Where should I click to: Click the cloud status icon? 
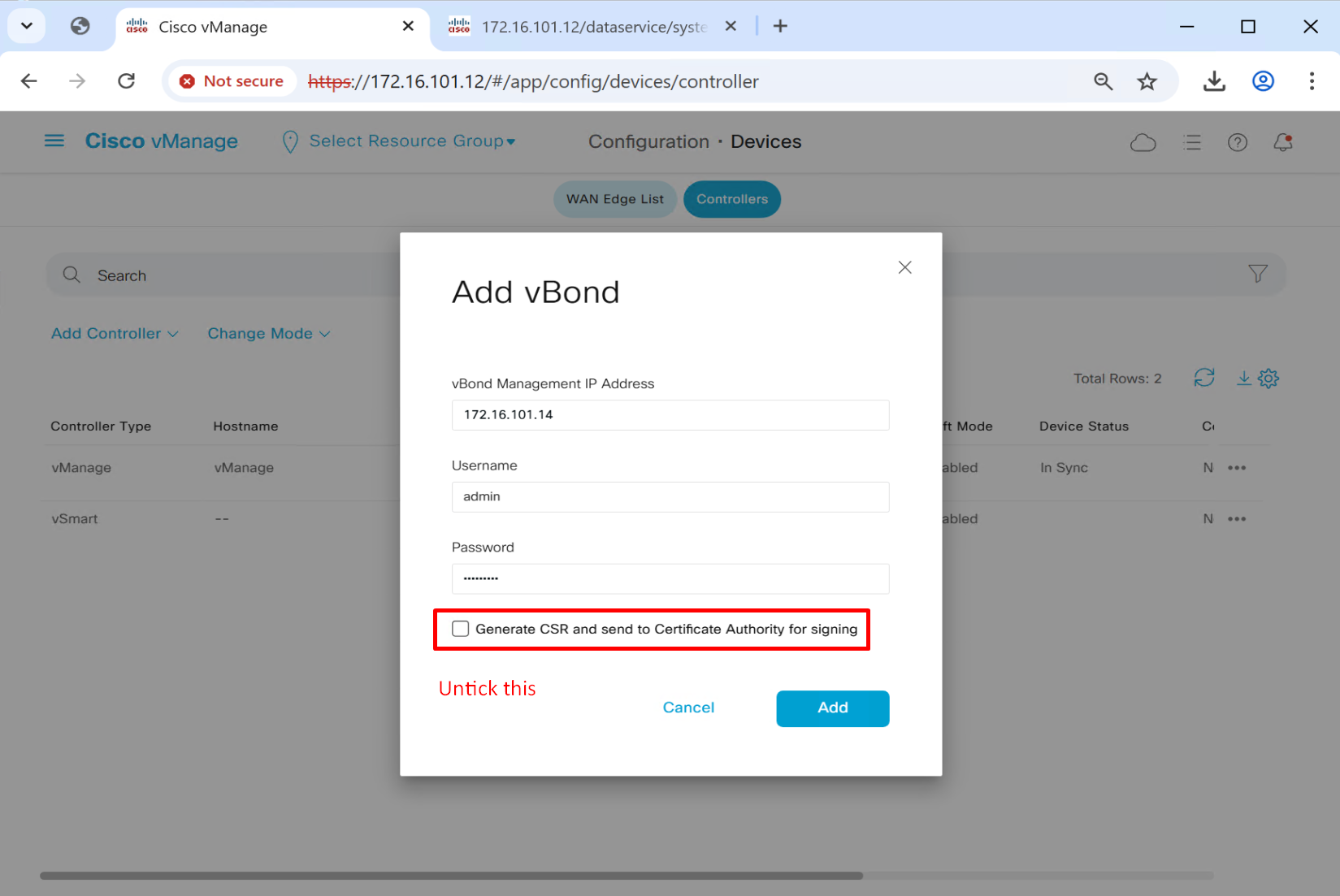[1143, 143]
